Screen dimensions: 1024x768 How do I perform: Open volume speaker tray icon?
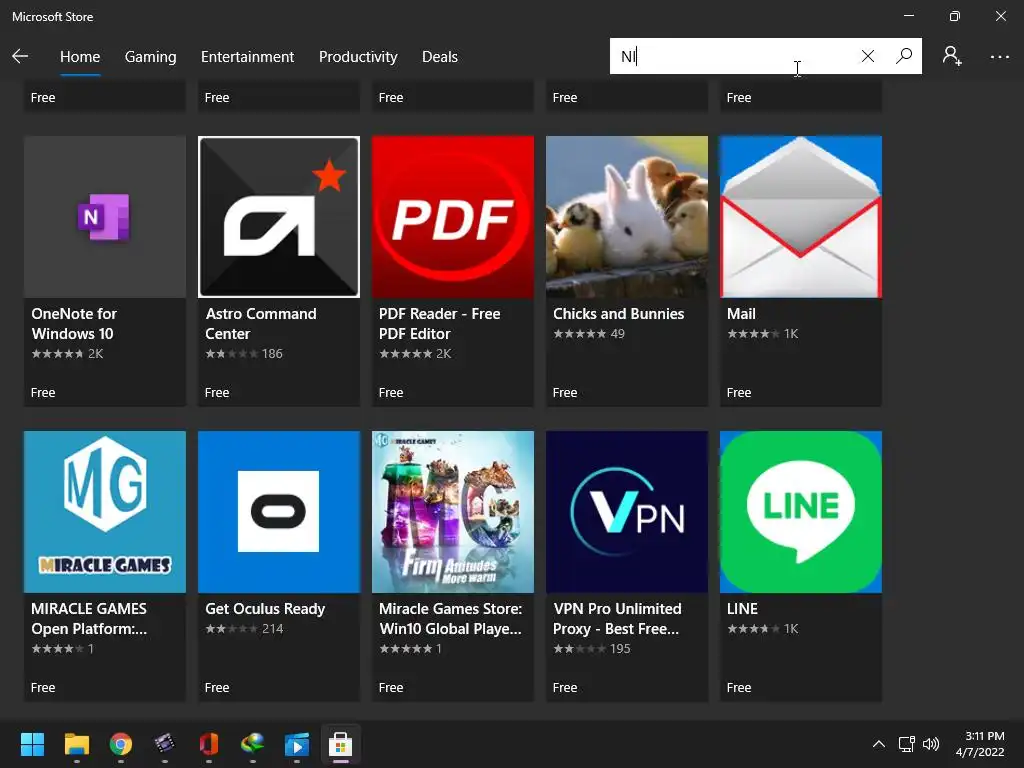point(931,744)
